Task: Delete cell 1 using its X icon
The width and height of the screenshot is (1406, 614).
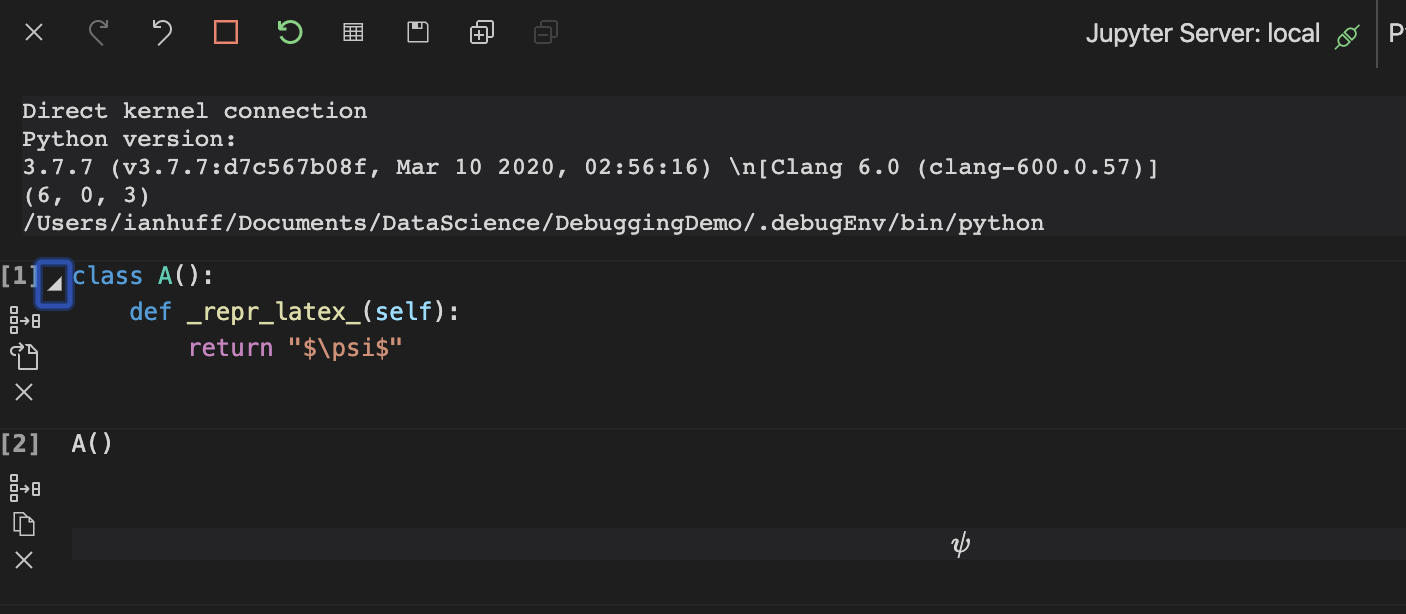Action: point(24,392)
